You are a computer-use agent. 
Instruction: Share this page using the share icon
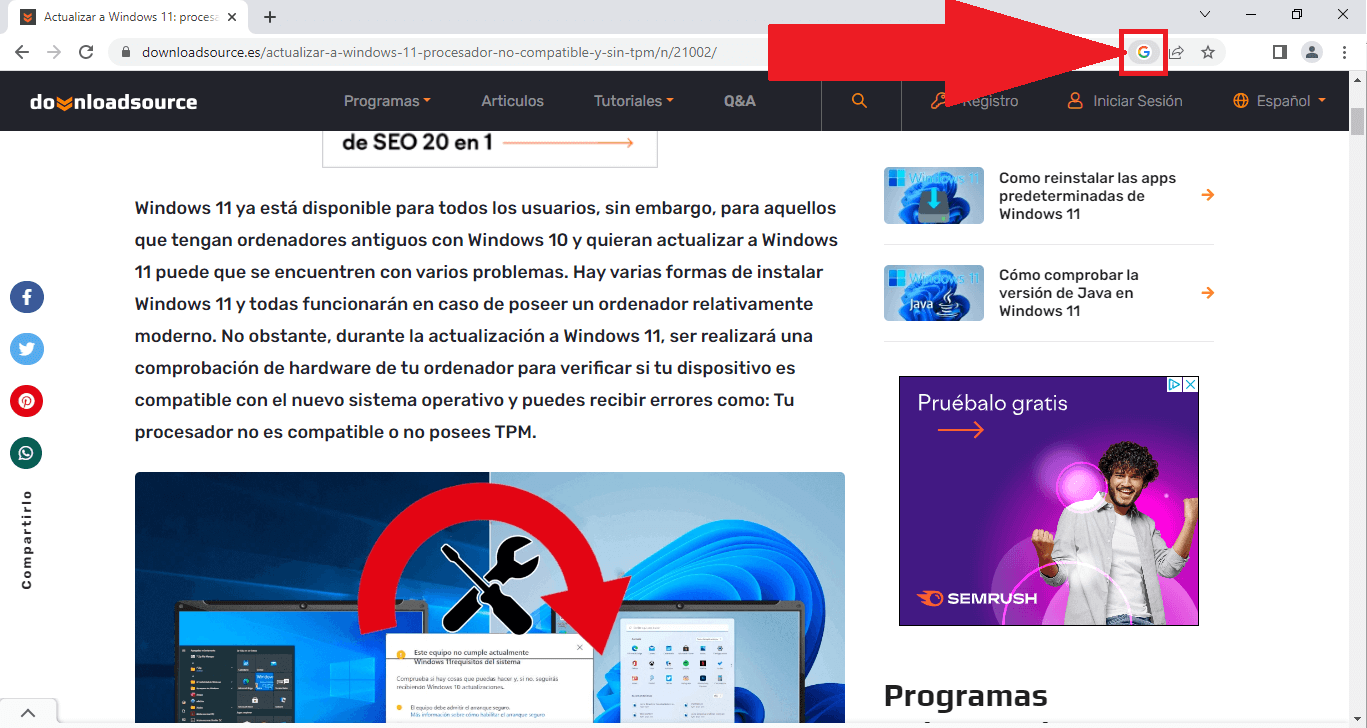coord(1177,52)
